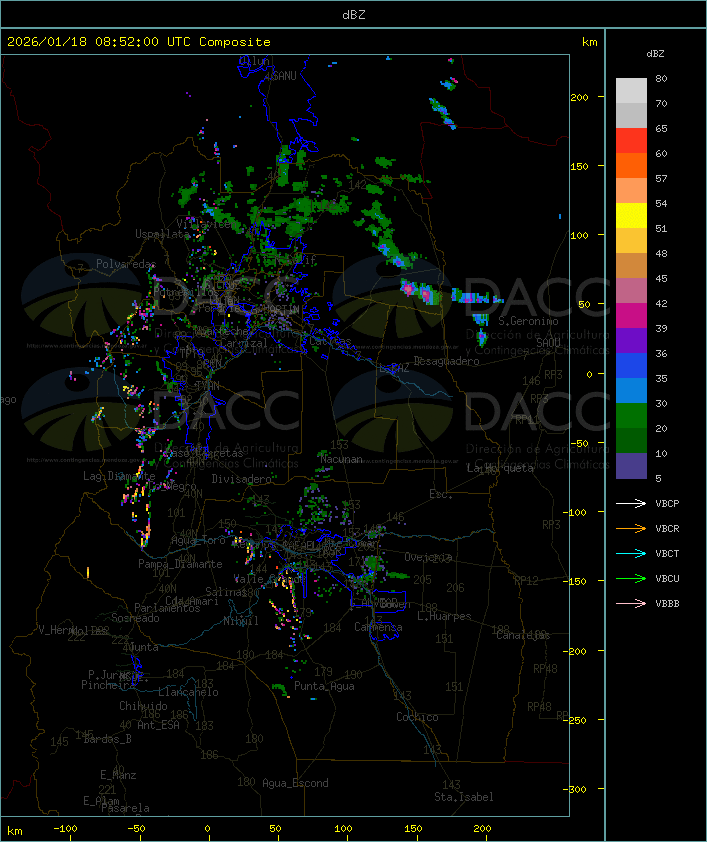Click the Sta.Isabel location label
The width and height of the screenshot is (707, 842).
pos(463,797)
